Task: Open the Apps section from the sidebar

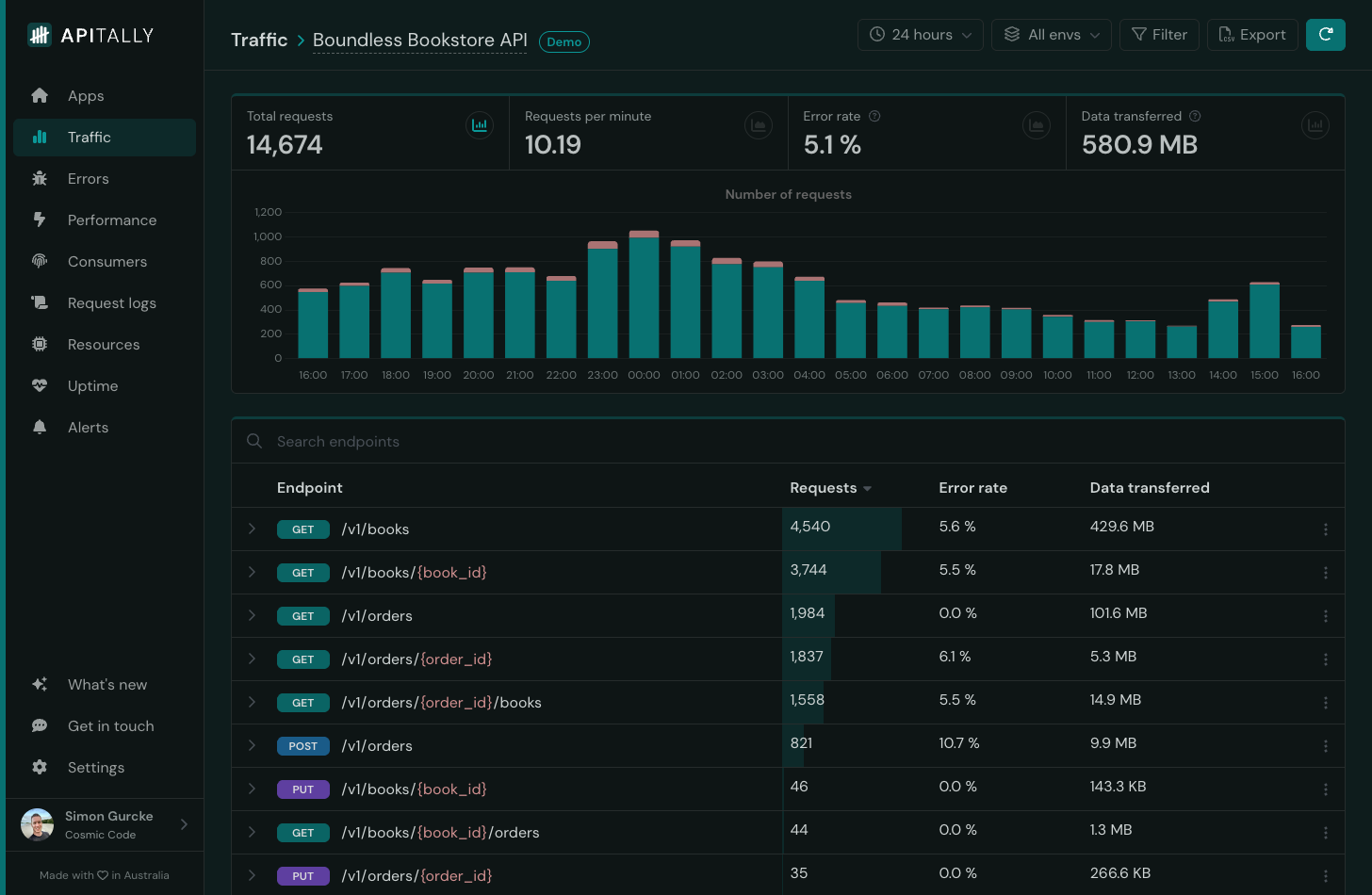Action: pyautogui.click(x=86, y=95)
